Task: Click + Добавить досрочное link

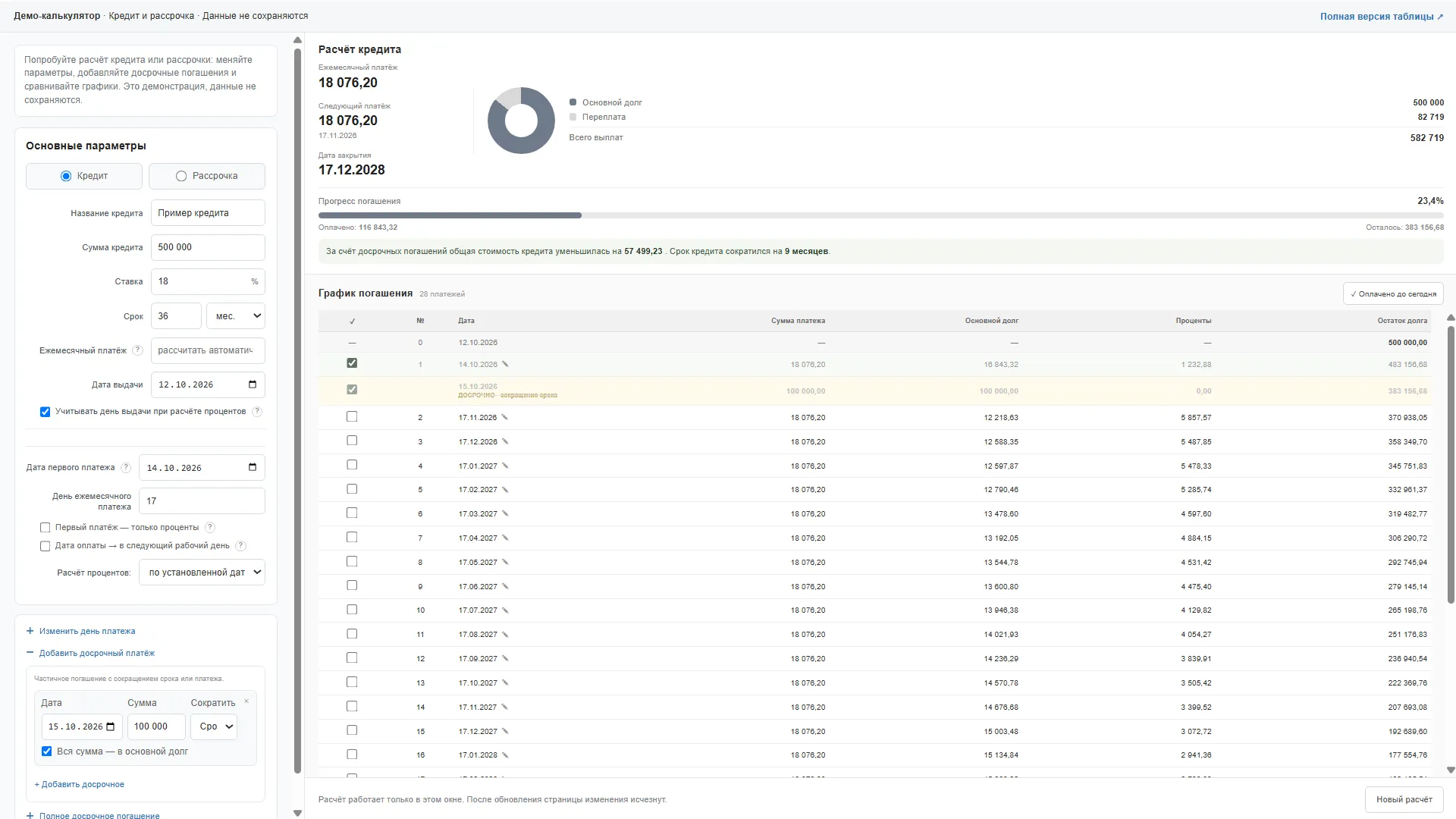Action: point(80,785)
